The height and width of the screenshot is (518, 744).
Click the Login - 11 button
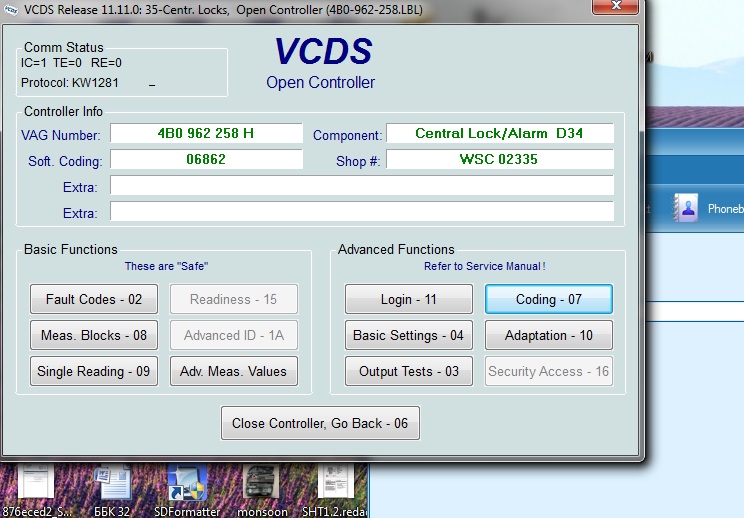click(x=409, y=299)
